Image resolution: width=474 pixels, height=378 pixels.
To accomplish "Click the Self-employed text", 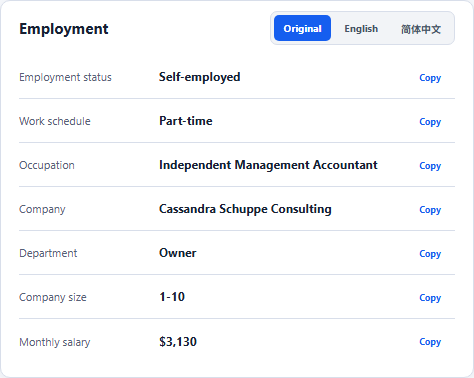I will 199,77.
